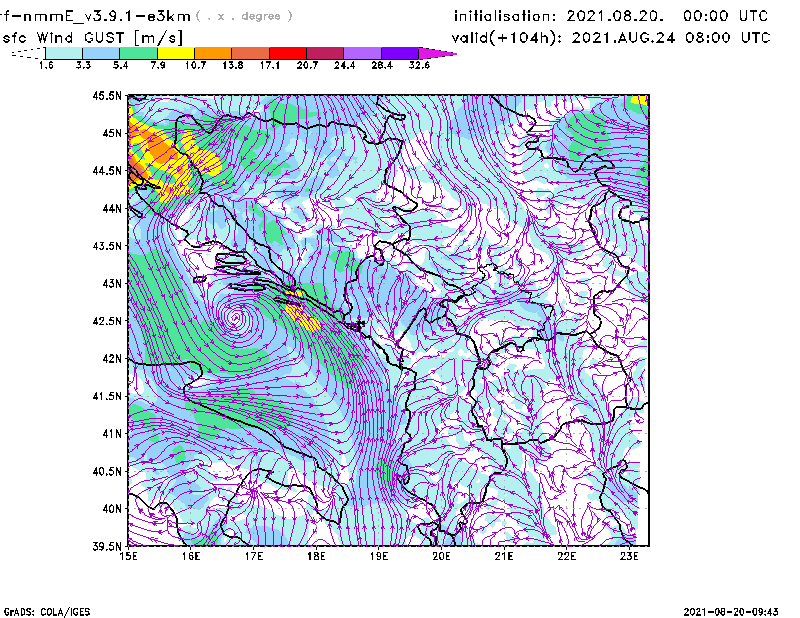800x618 pixels.
Task: Click the legend value '13.8'
Action: tap(233, 65)
